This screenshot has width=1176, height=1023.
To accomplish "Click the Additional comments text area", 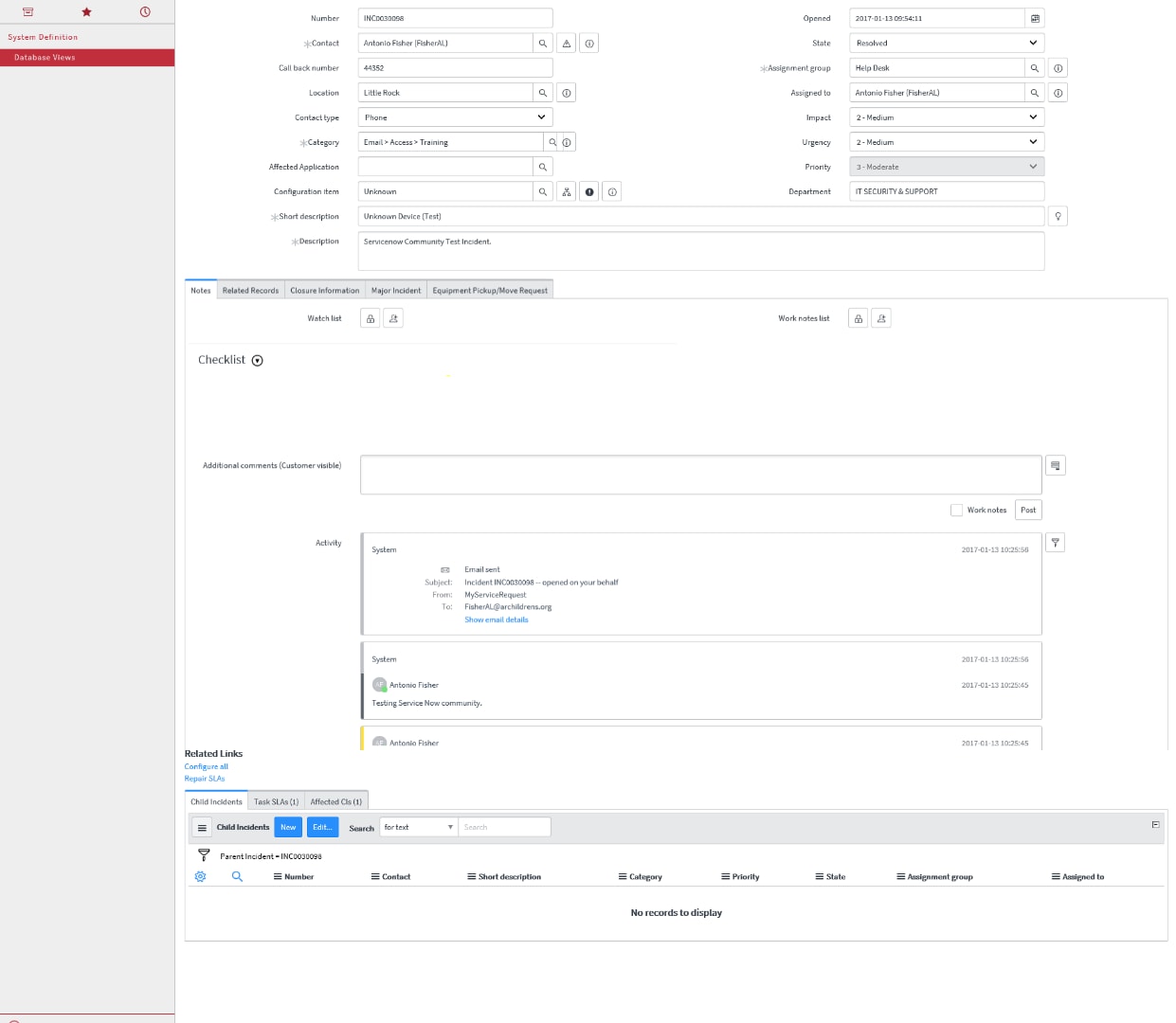I will (701, 475).
